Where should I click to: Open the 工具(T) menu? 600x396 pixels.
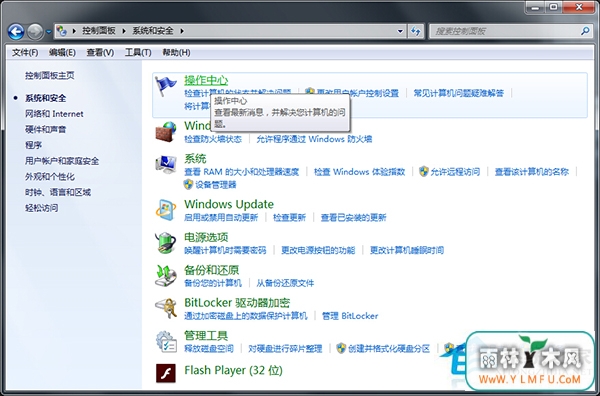138,52
